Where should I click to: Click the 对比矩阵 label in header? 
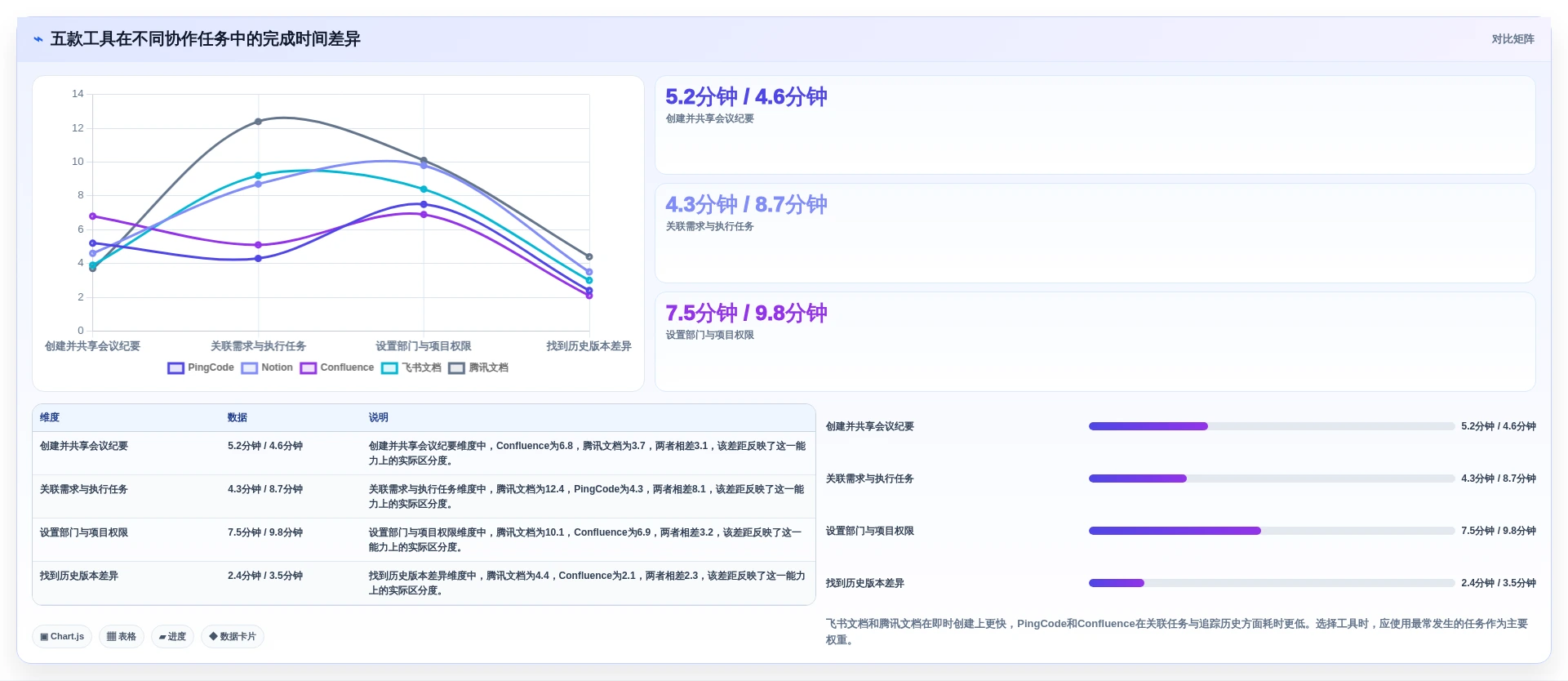[x=1512, y=39]
